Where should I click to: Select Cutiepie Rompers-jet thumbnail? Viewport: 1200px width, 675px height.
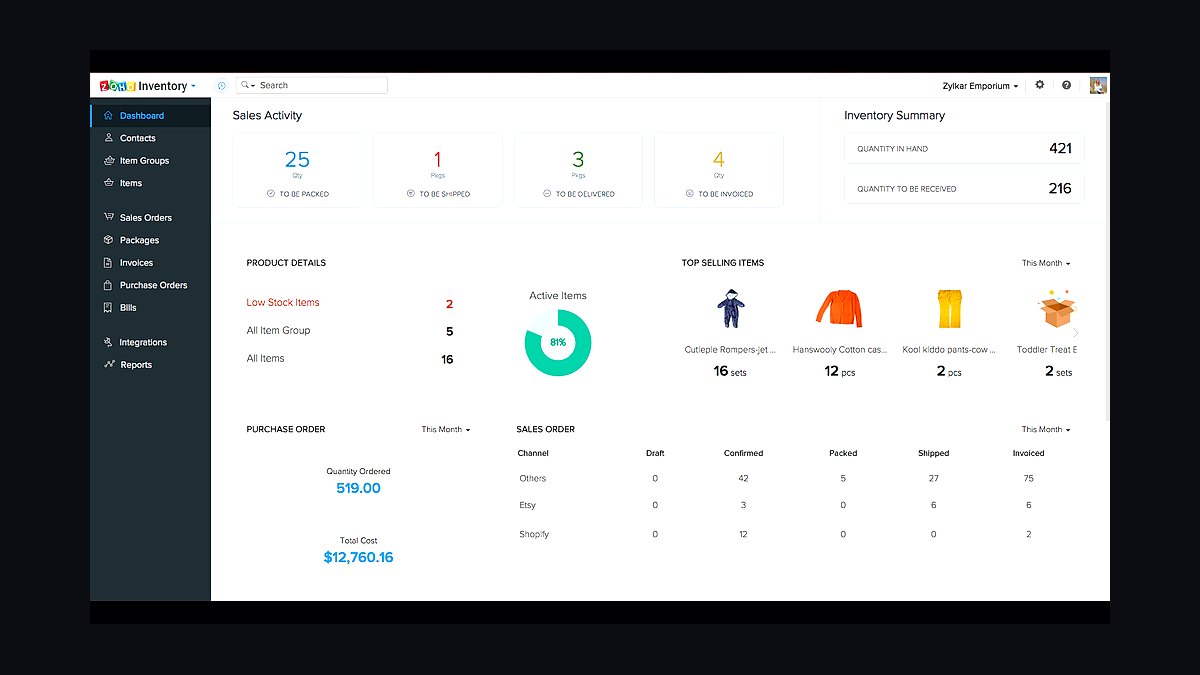pos(730,309)
